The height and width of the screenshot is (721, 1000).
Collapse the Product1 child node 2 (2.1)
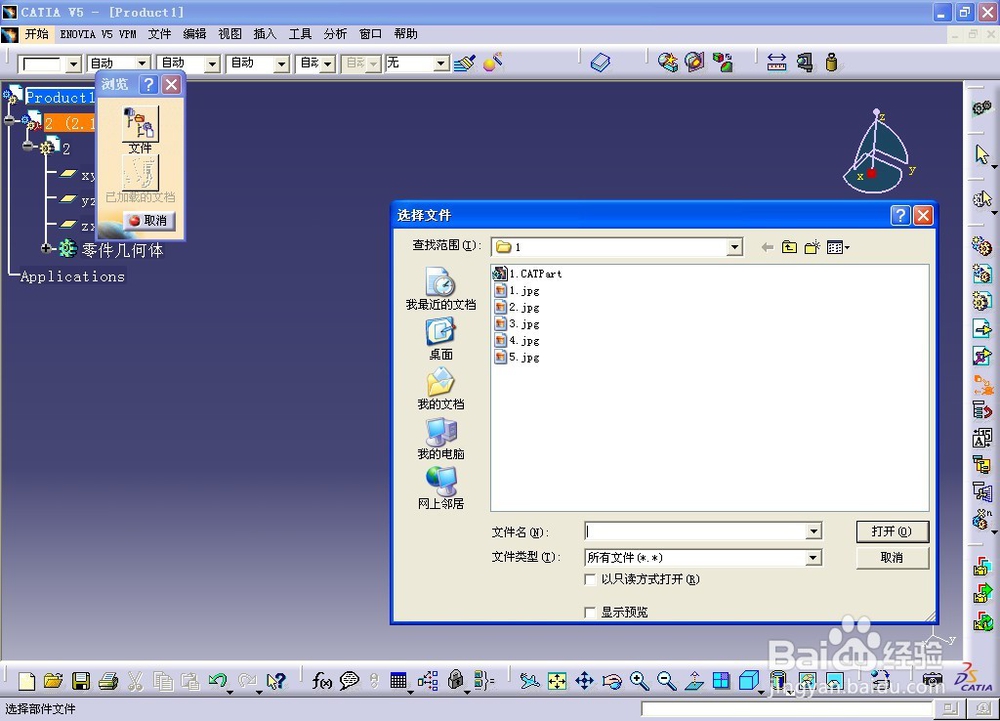[x=9, y=120]
